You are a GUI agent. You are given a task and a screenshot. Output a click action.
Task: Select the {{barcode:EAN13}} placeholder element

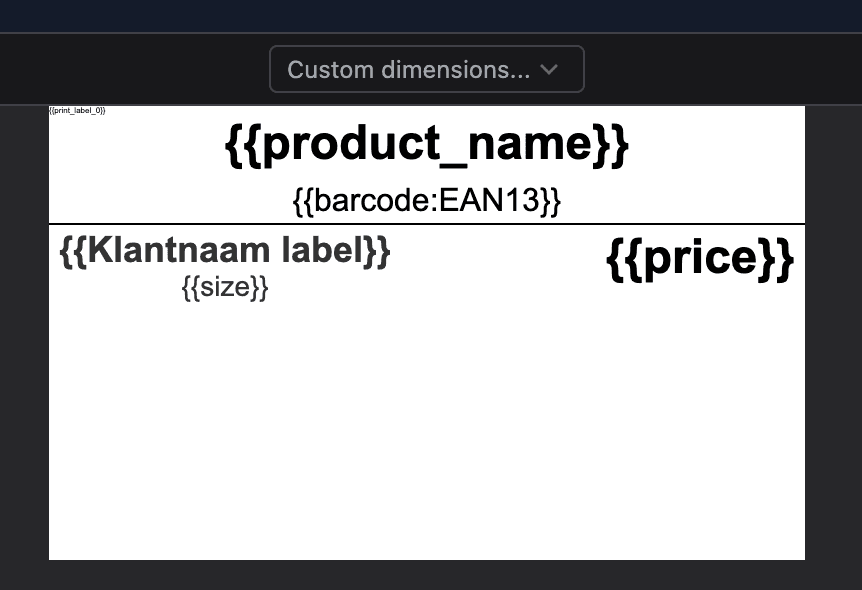(426, 200)
